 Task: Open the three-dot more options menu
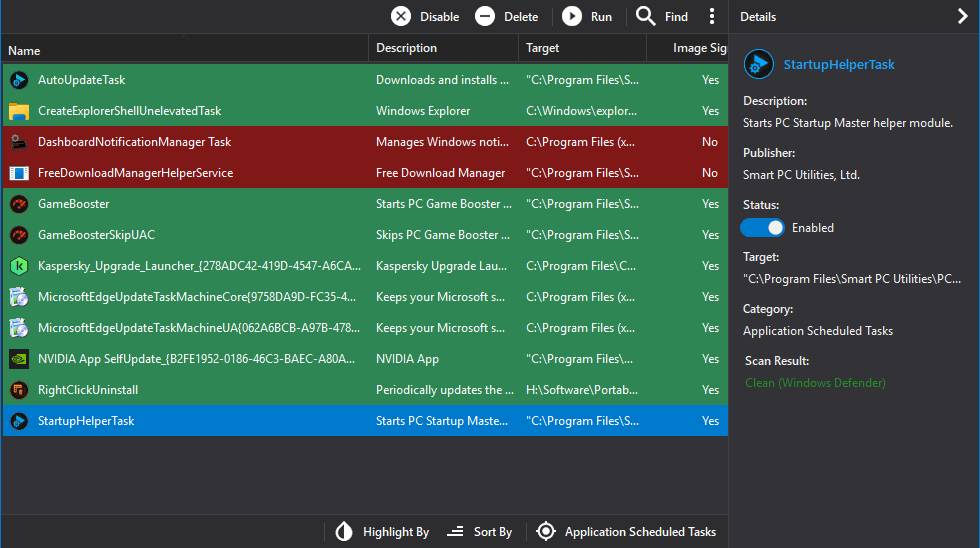point(712,16)
